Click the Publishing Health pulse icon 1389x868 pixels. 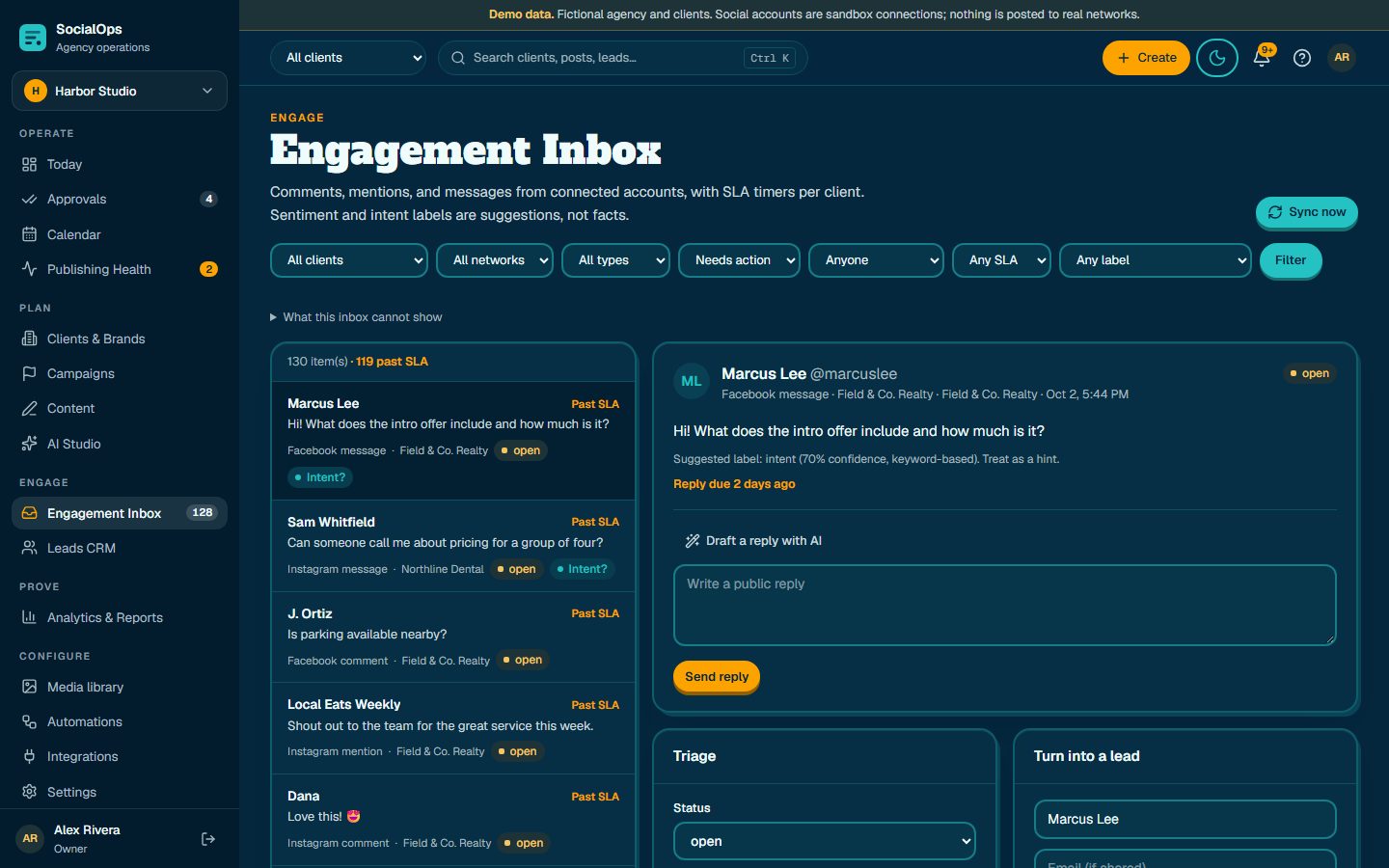coord(29,269)
